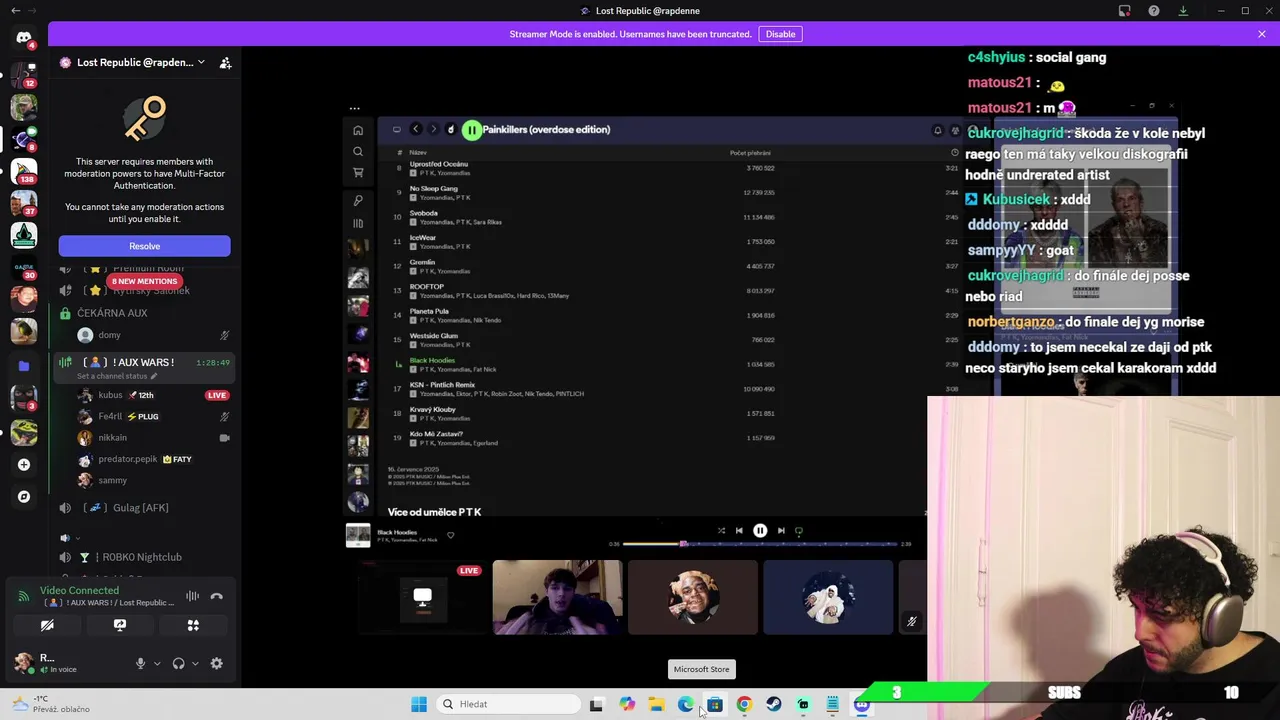Open File Explorer from the taskbar
Image resolution: width=1280 pixels, height=720 pixels.
656,704
